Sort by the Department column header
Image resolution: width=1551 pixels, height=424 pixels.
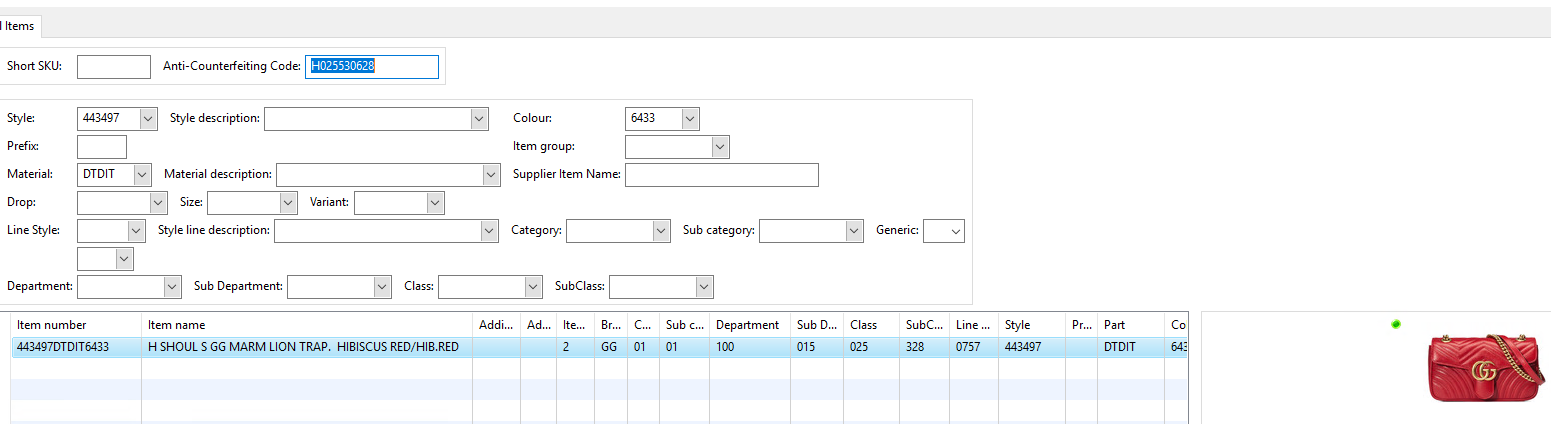click(x=747, y=325)
